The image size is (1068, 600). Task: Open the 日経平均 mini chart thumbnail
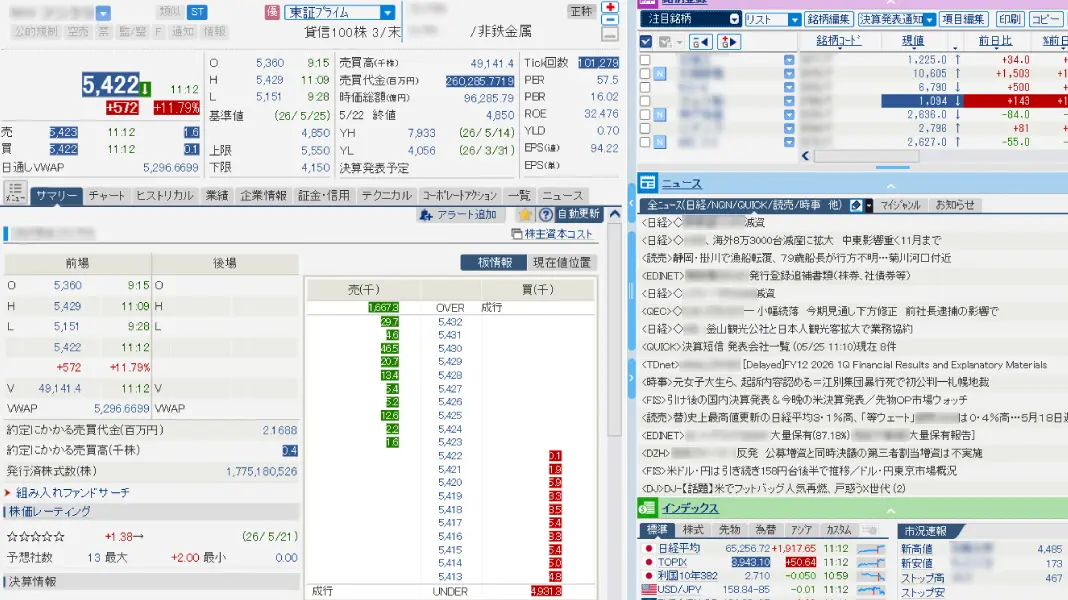(x=871, y=548)
